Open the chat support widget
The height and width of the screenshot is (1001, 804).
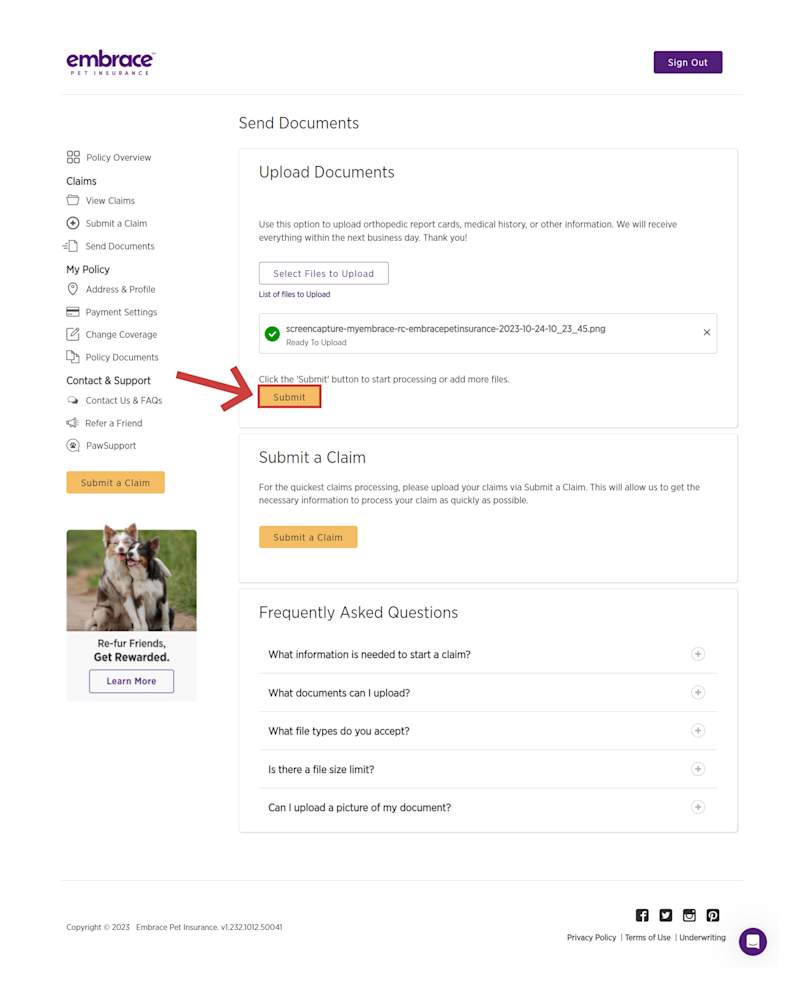click(752, 941)
